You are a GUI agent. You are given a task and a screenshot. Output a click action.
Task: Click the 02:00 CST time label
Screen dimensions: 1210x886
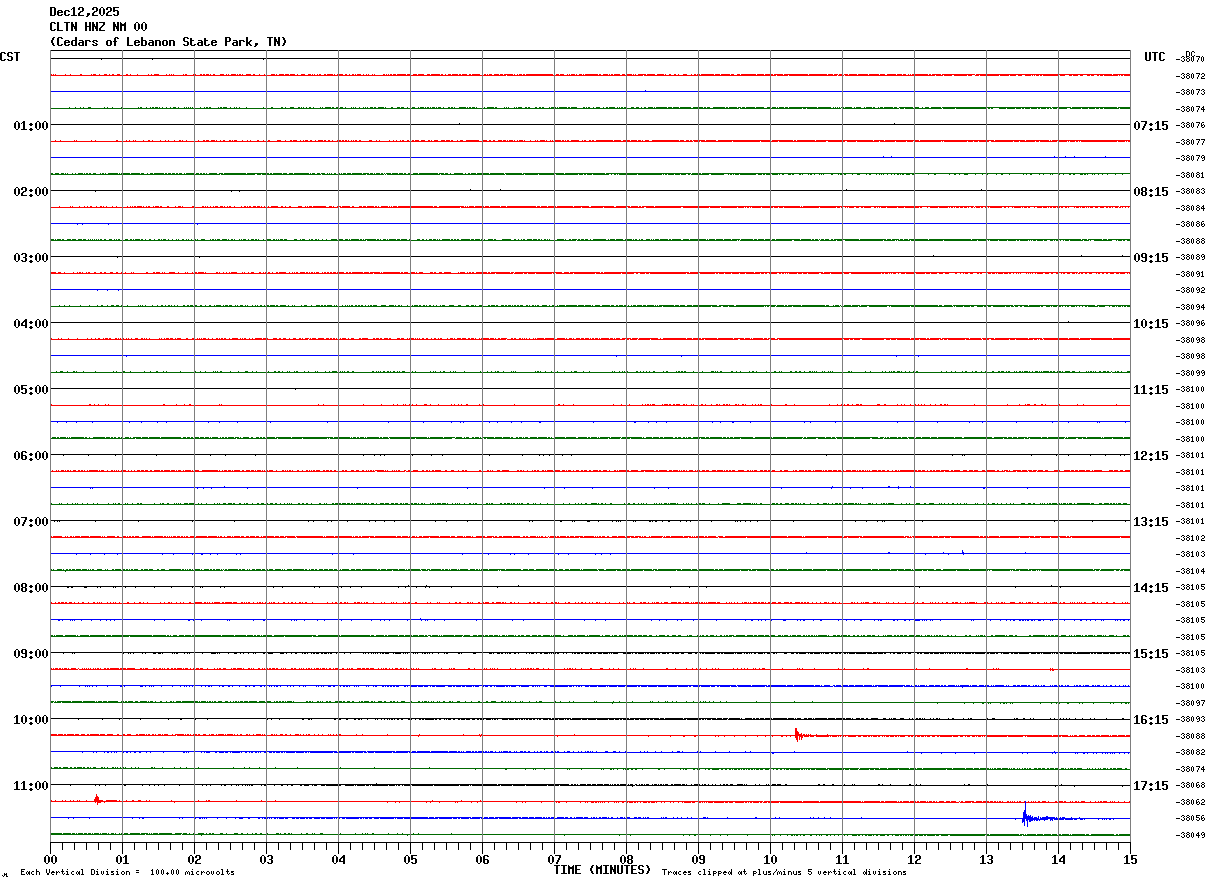click(31, 191)
